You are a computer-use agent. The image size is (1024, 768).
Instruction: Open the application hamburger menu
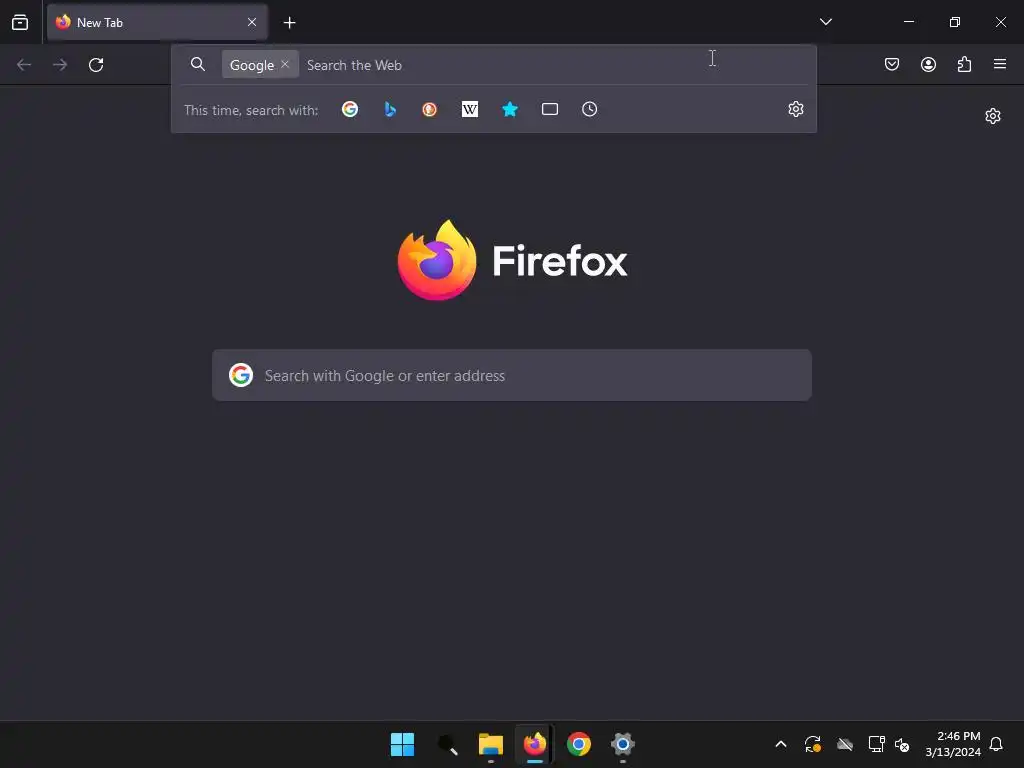coord(1000,64)
